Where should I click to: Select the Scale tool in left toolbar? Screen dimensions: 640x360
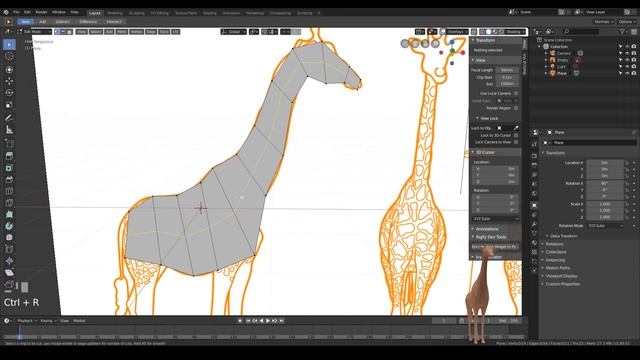[9, 105]
